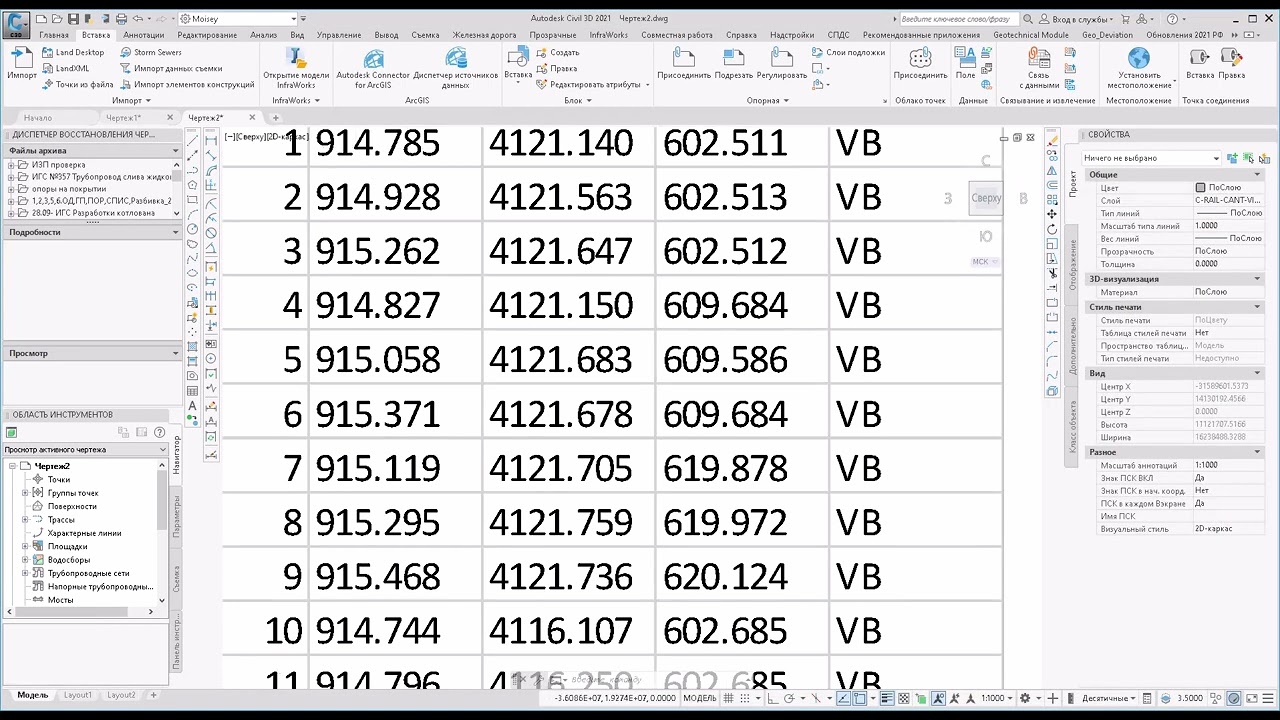Switch to the Аннотации ribbon tab
Image resolution: width=1280 pixels, height=720 pixels.
143,35
